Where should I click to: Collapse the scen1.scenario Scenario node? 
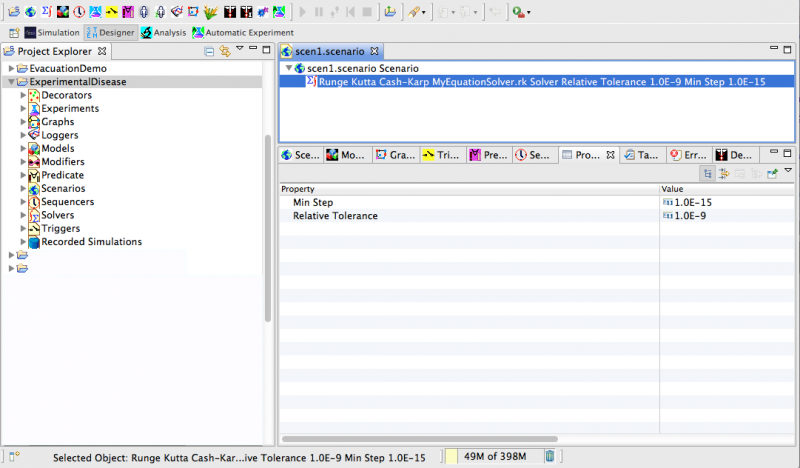coord(289,68)
